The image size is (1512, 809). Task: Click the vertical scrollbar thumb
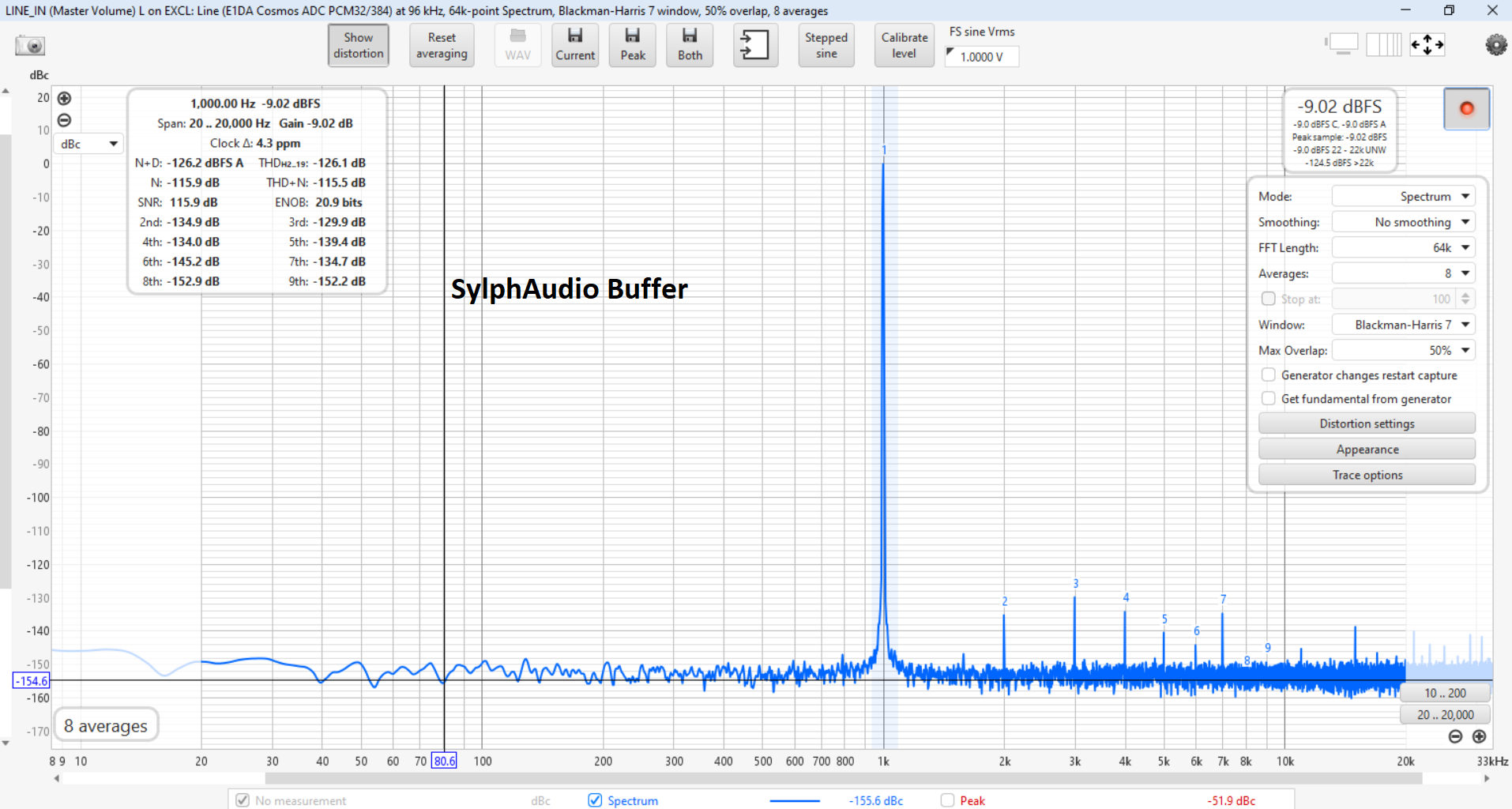(6, 361)
